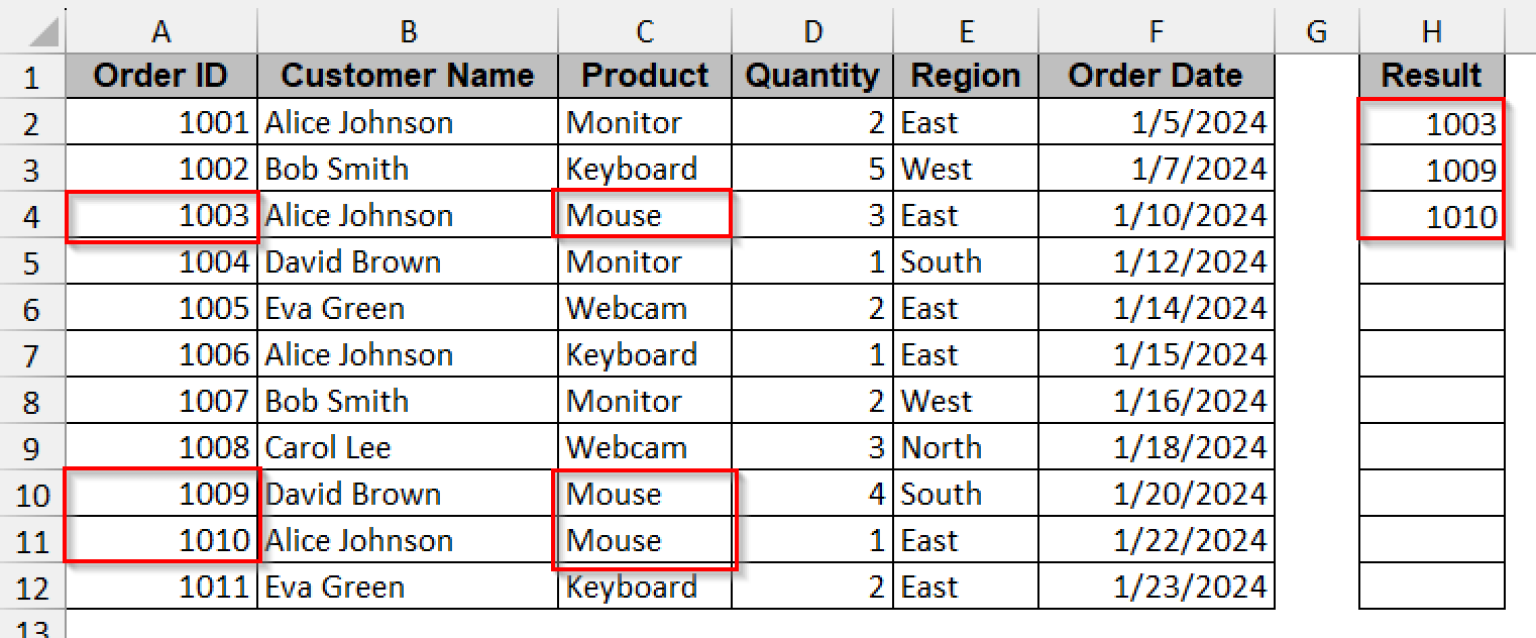Image resolution: width=1536 pixels, height=638 pixels.
Task: Select the cell showing Alice Johnson in row 2
Action: click(406, 122)
